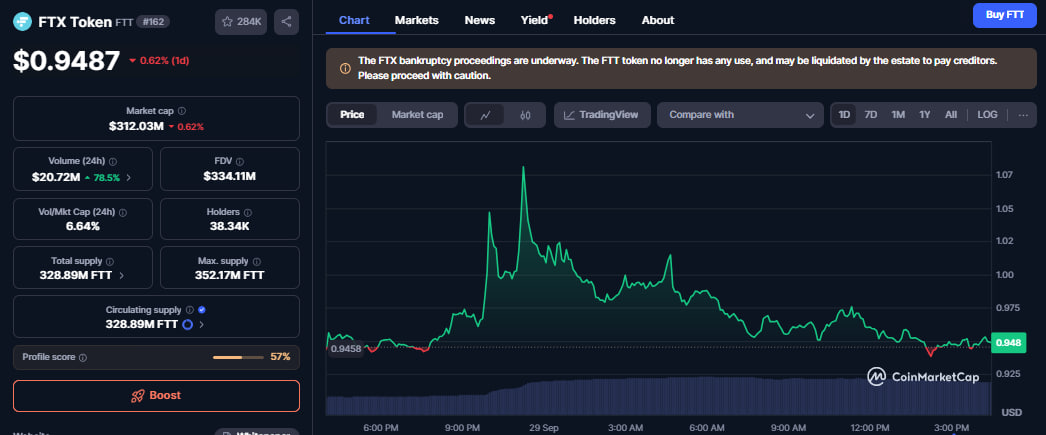
Task: Open the Holders tab
Action: pyautogui.click(x=594, y=20)
